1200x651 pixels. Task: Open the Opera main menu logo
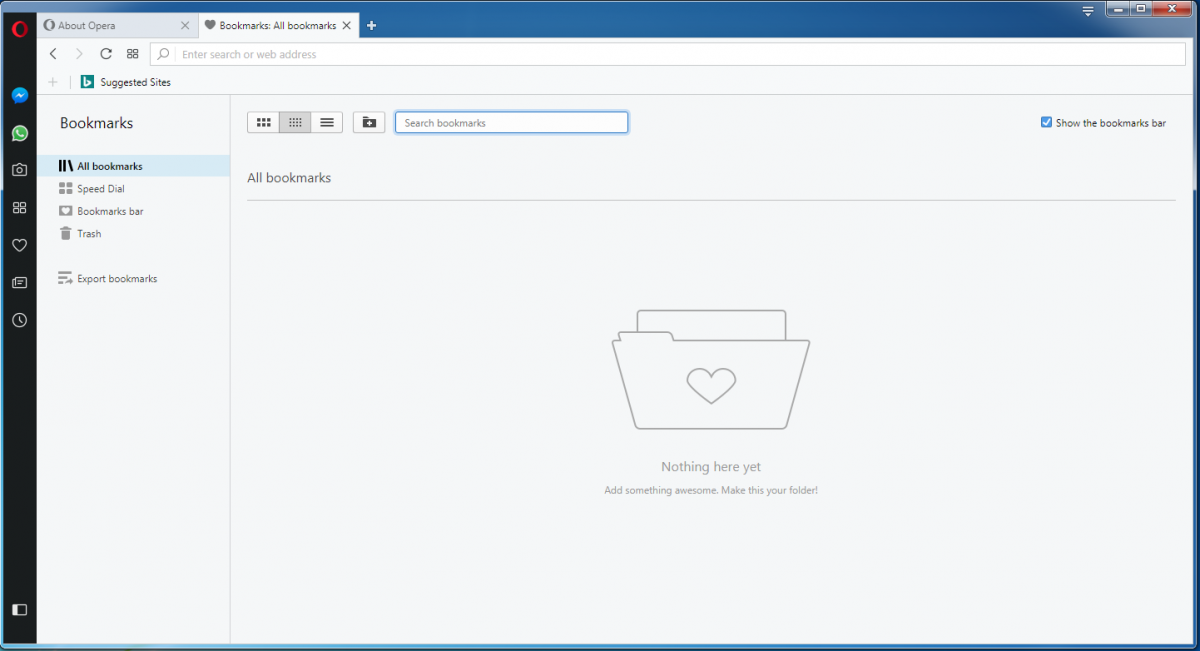point(19,29)
